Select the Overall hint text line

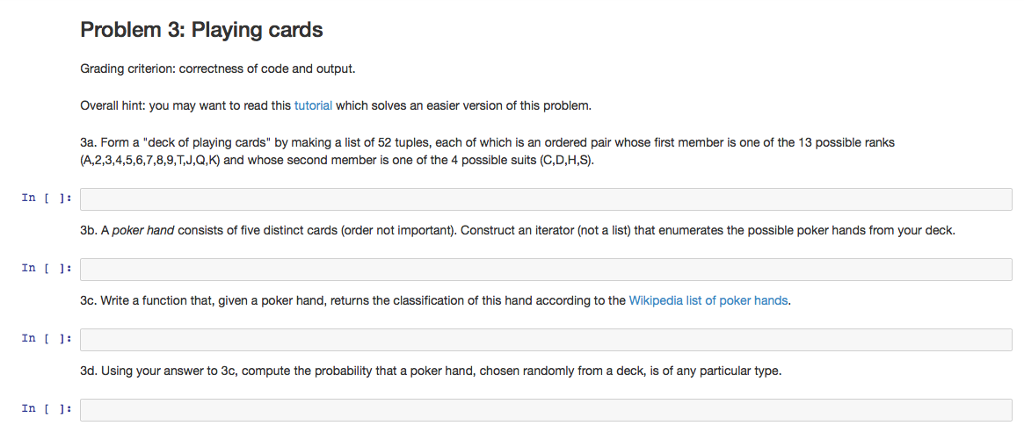tap(336, 105)
